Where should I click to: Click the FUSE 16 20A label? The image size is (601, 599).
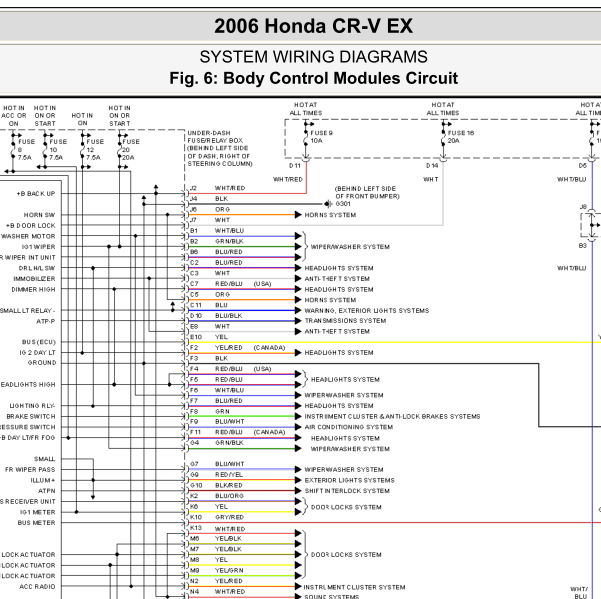point(461,137)
